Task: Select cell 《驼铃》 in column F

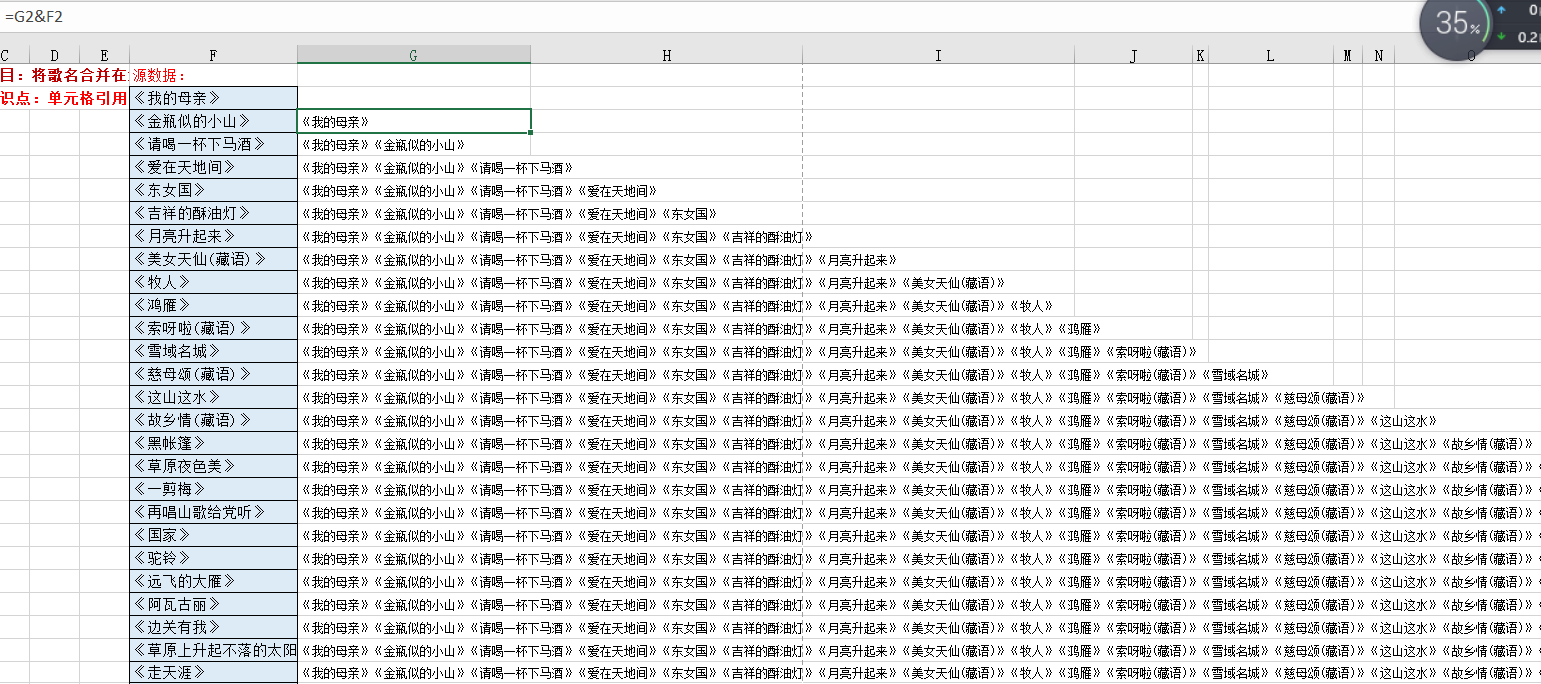Action: click(213, 558)
